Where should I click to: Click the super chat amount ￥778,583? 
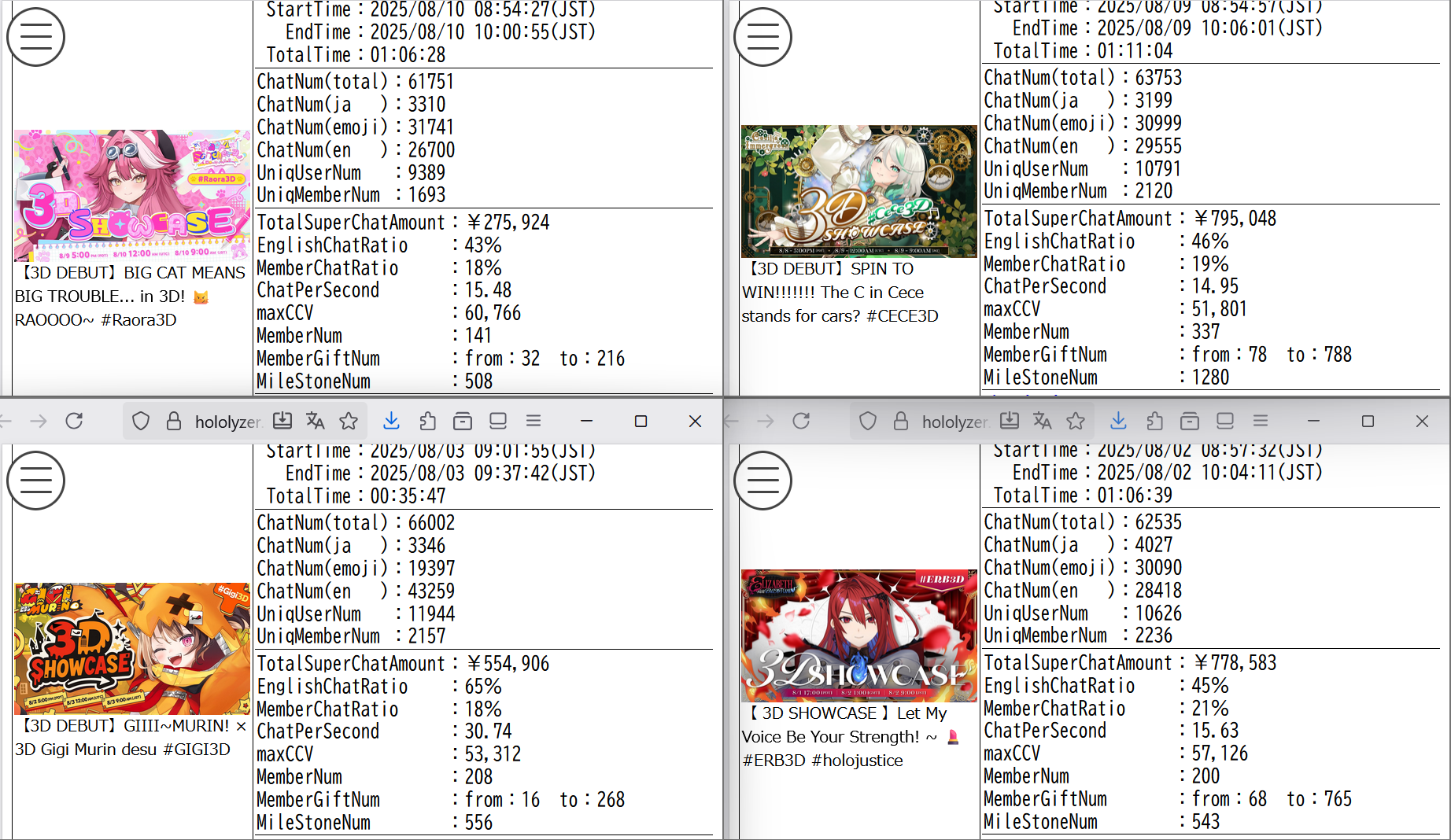[1235, 663]
